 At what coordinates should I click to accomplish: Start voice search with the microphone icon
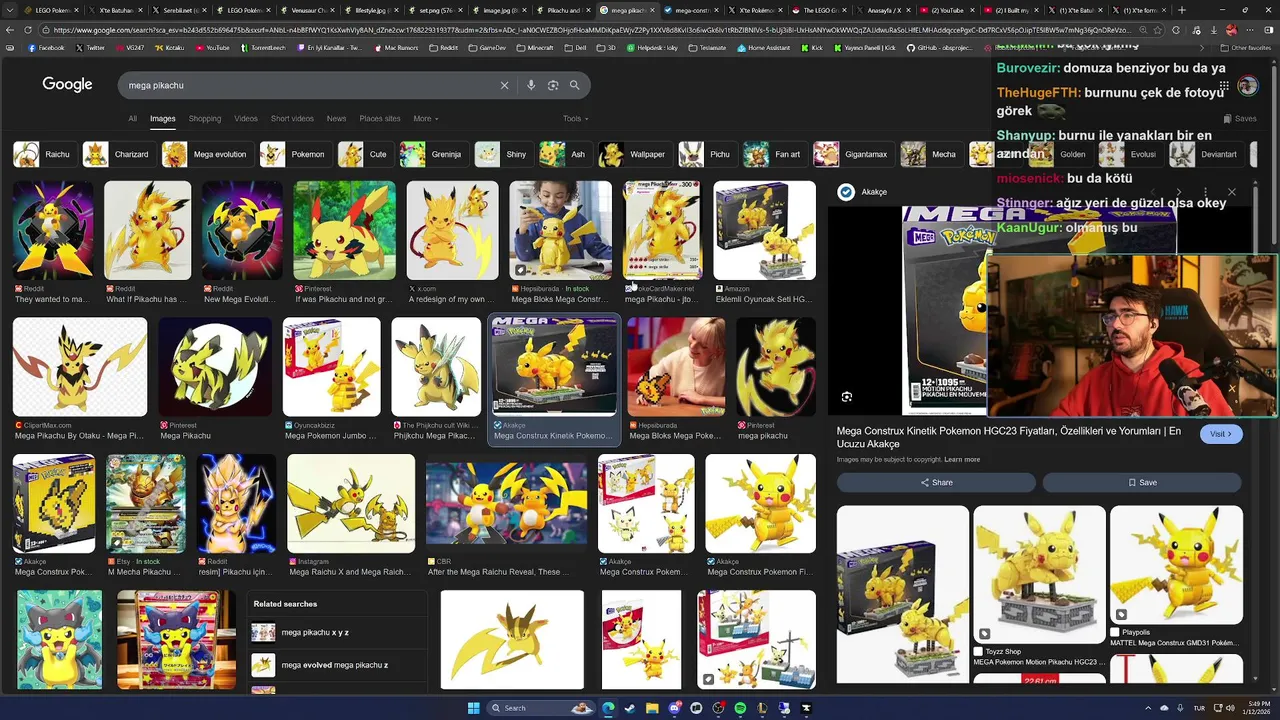(531, 85)
